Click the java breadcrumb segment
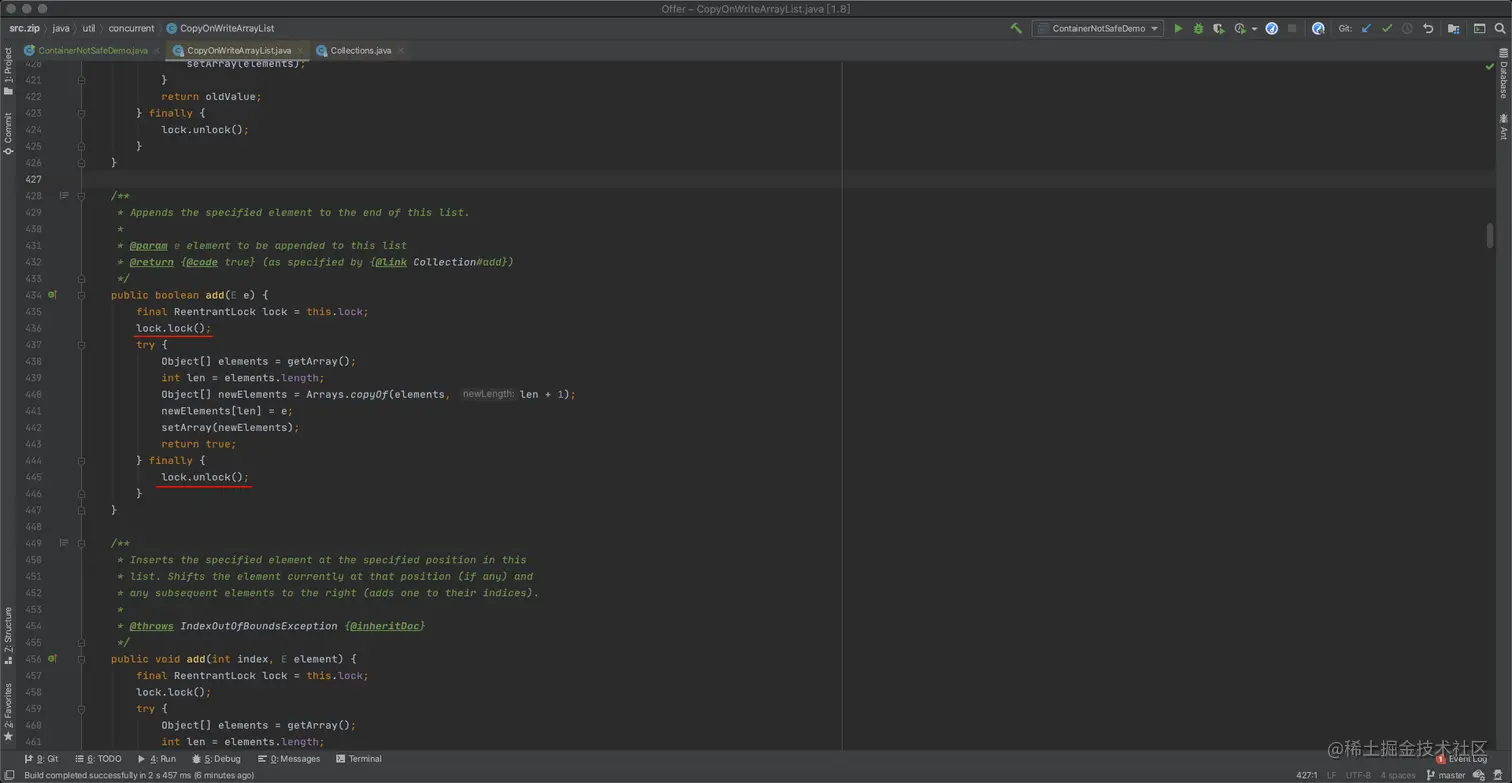This screenshot has width=1512, height=783. (61, 29)
